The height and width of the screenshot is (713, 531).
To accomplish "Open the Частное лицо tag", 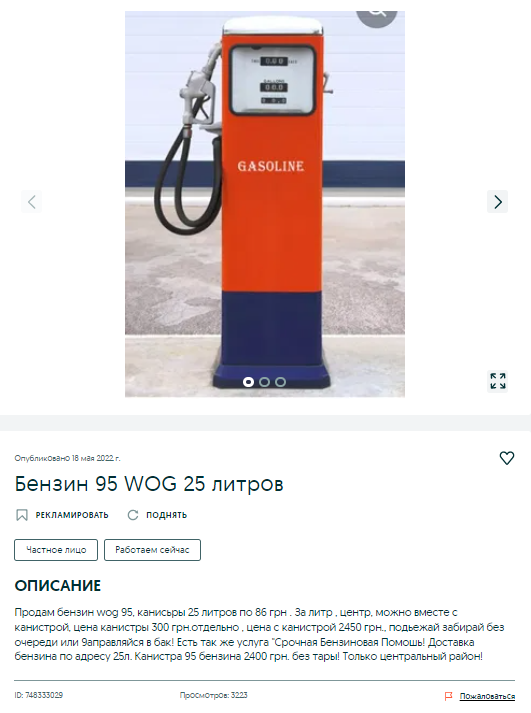I will [x=56, y=550].
